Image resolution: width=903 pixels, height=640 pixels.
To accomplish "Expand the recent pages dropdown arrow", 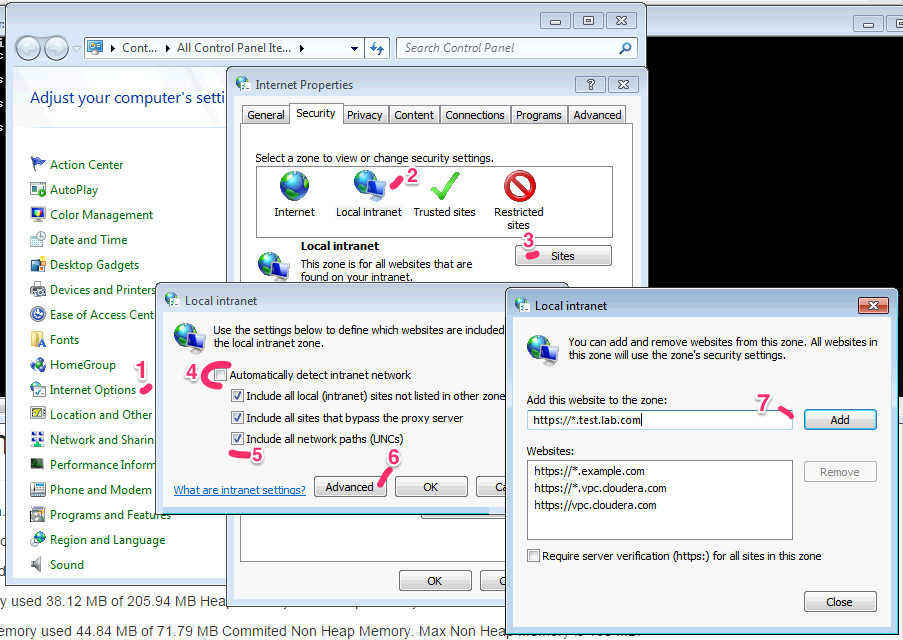I will click(77, 49).
